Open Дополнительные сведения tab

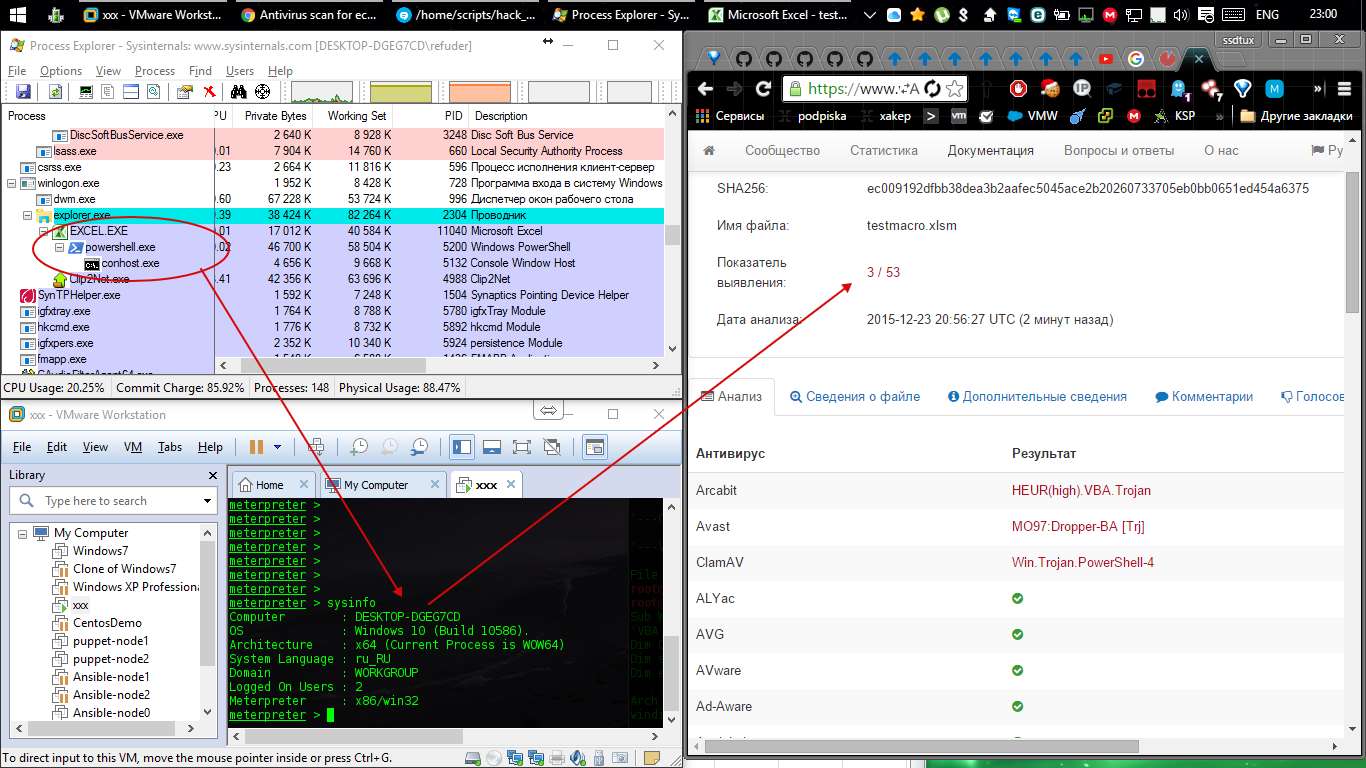[x=1037, y=396]
